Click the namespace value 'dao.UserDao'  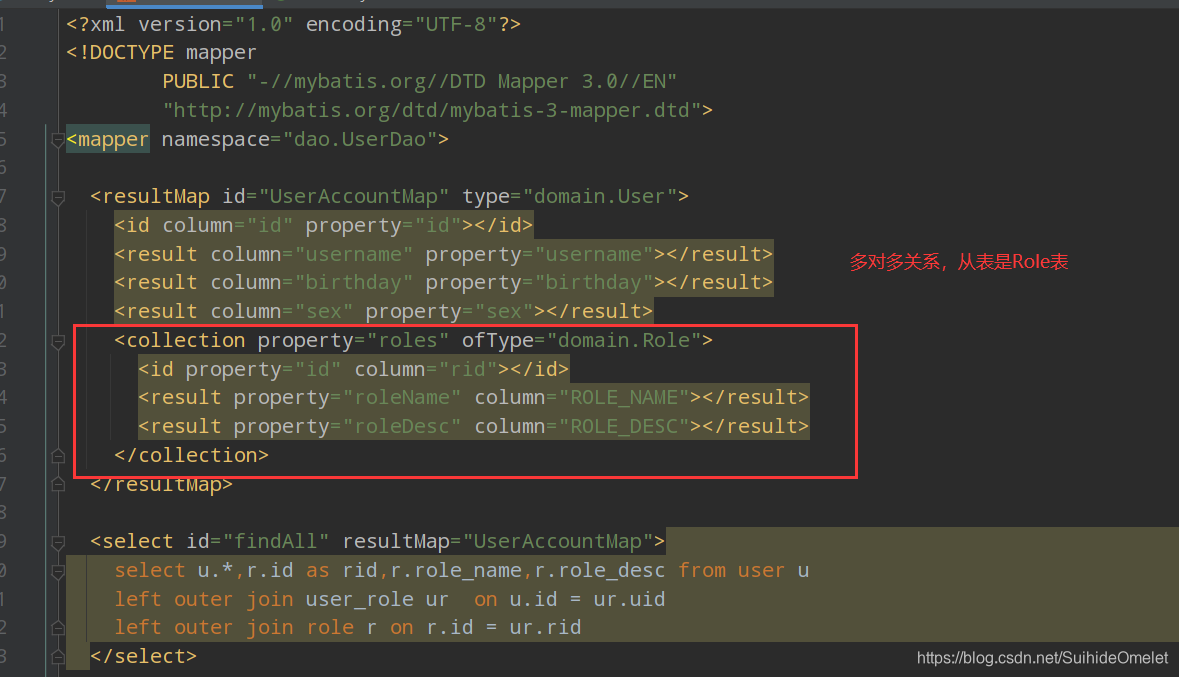(360, 140)
